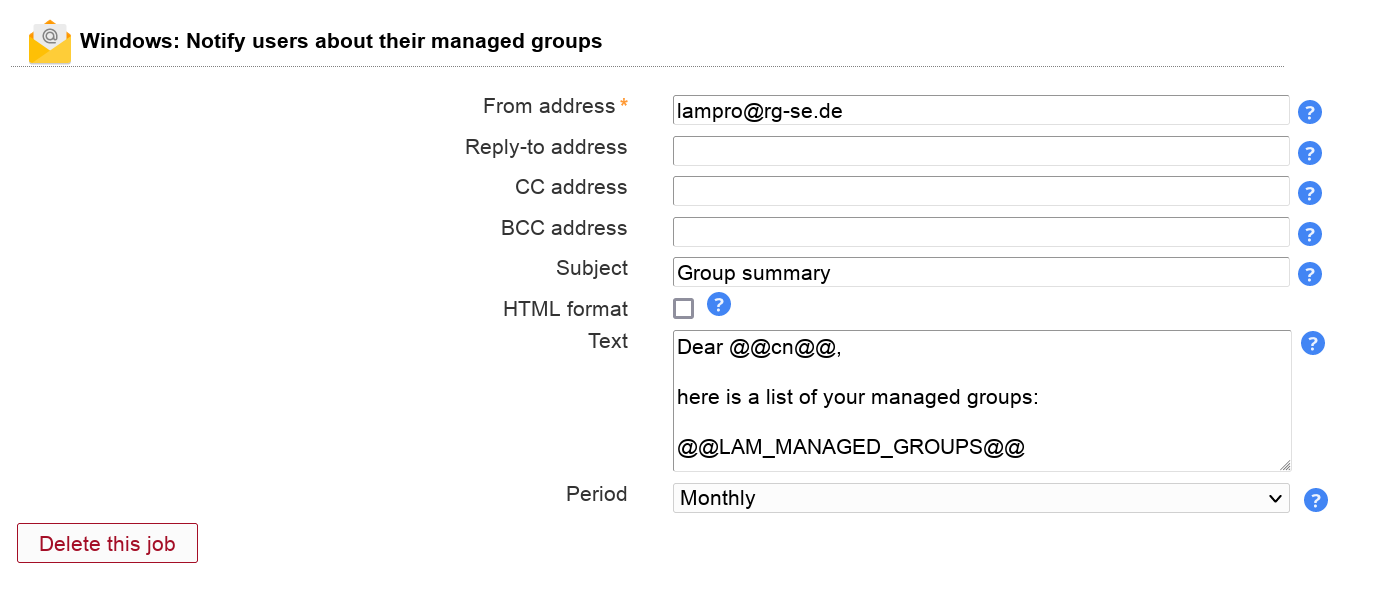Click into the Reply-to address field
This screenshot has width=1382, height=599.
tap(980, 151)
